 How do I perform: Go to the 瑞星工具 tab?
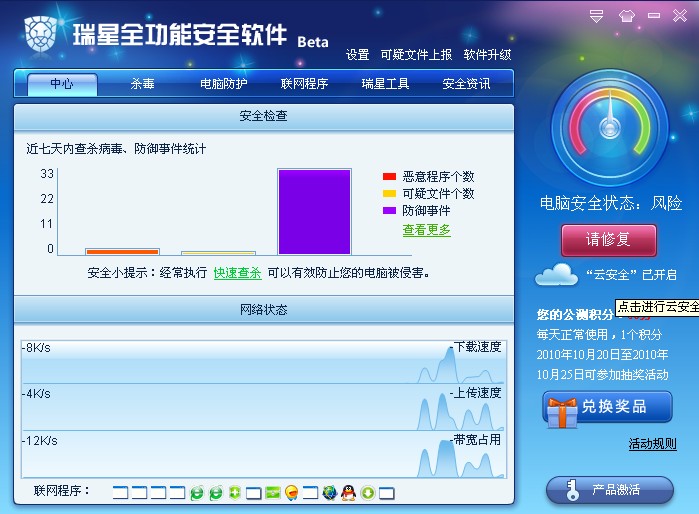coord(386,84)
